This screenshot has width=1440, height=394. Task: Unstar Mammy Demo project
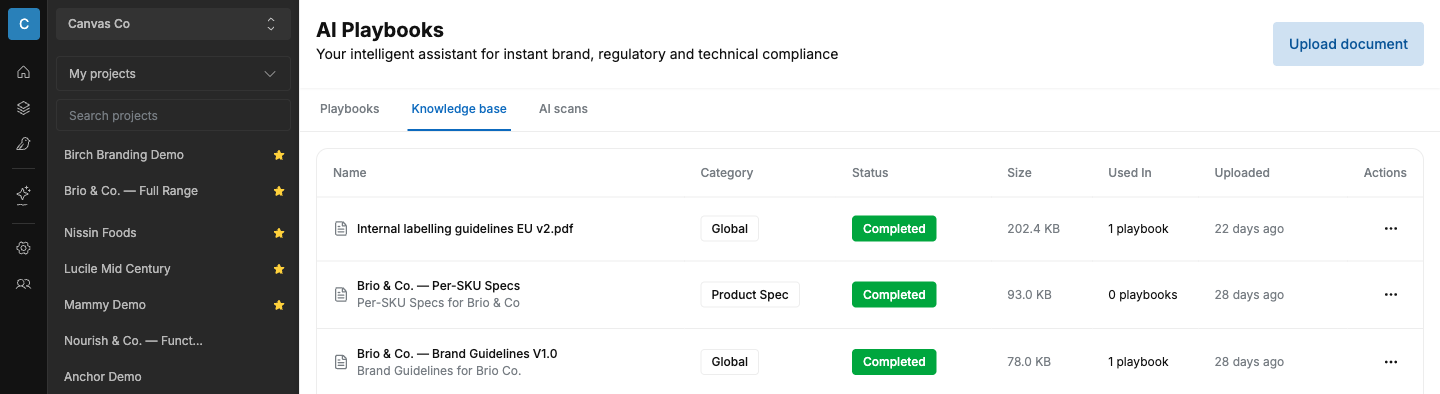(x=279, y=305)
